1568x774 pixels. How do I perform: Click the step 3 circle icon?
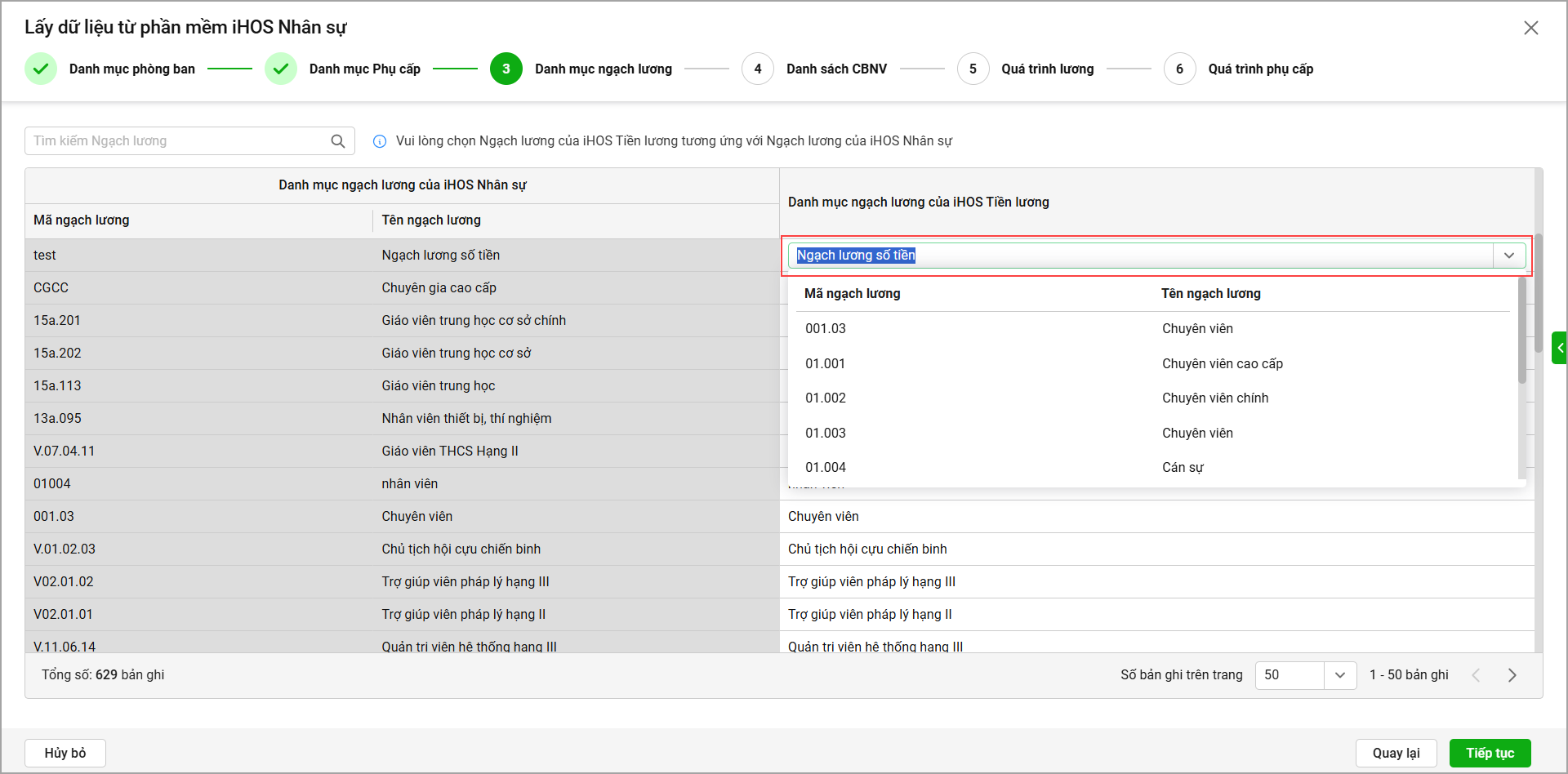[x=506, y=69]
